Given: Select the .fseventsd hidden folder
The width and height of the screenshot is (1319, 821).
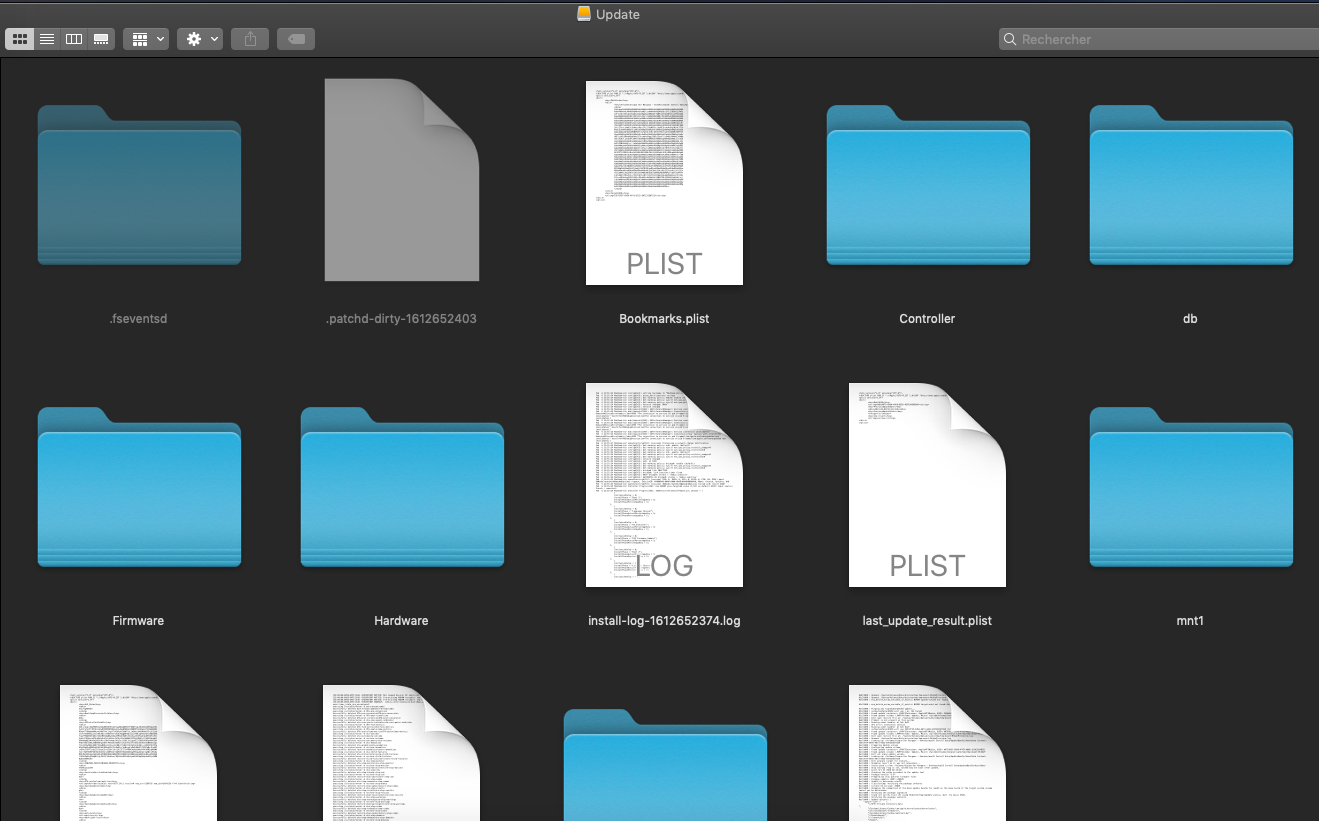Looking at the screenshot, I should 139,186.
